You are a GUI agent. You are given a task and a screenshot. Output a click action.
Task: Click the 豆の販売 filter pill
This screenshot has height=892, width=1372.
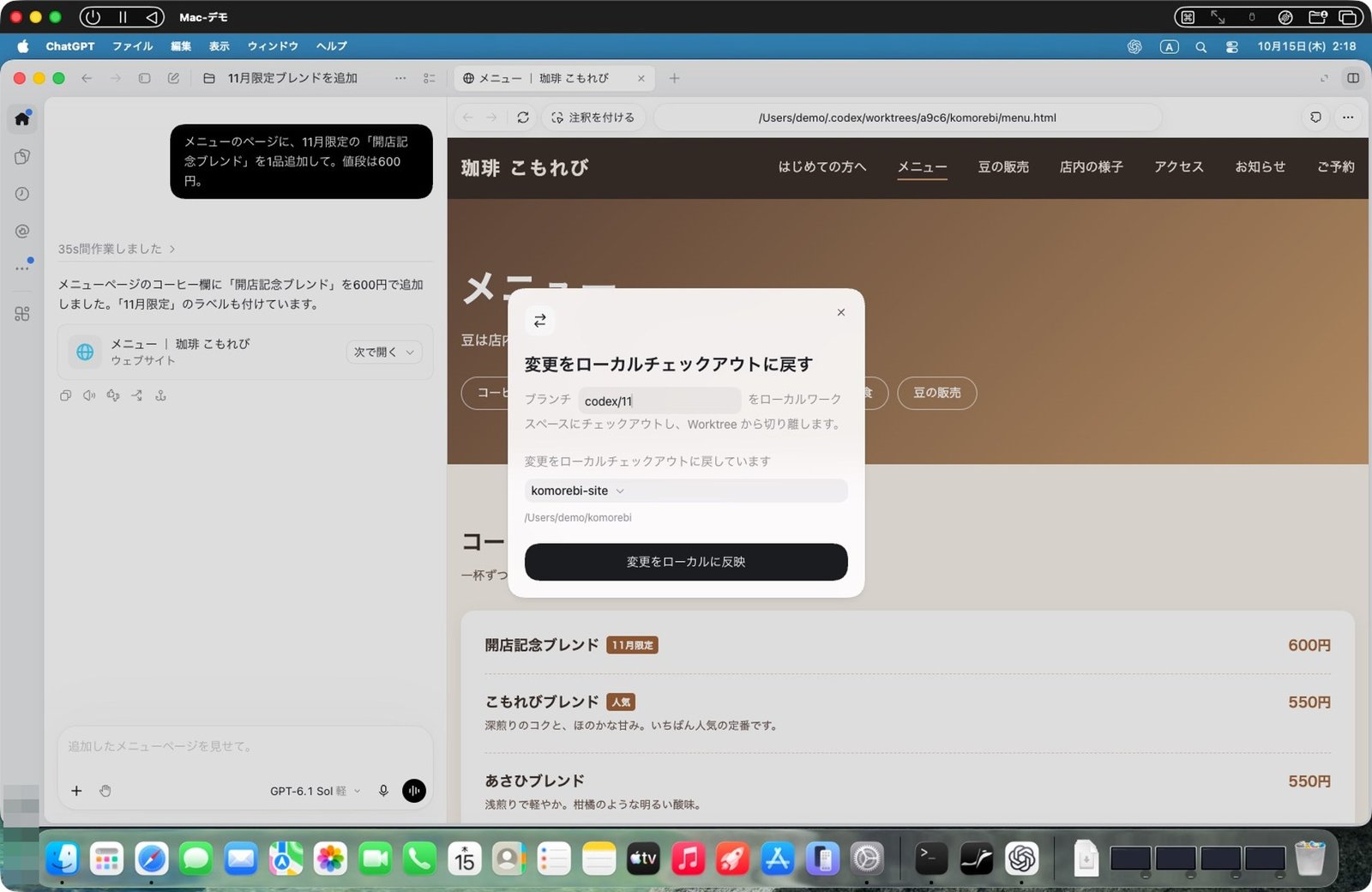click(x=936, y=393)
